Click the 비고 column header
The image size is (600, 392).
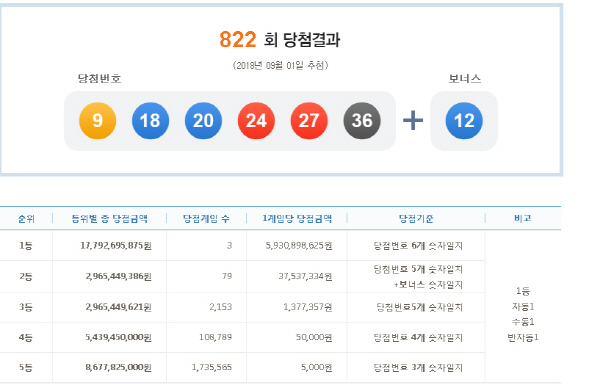[x=523, y=218]
